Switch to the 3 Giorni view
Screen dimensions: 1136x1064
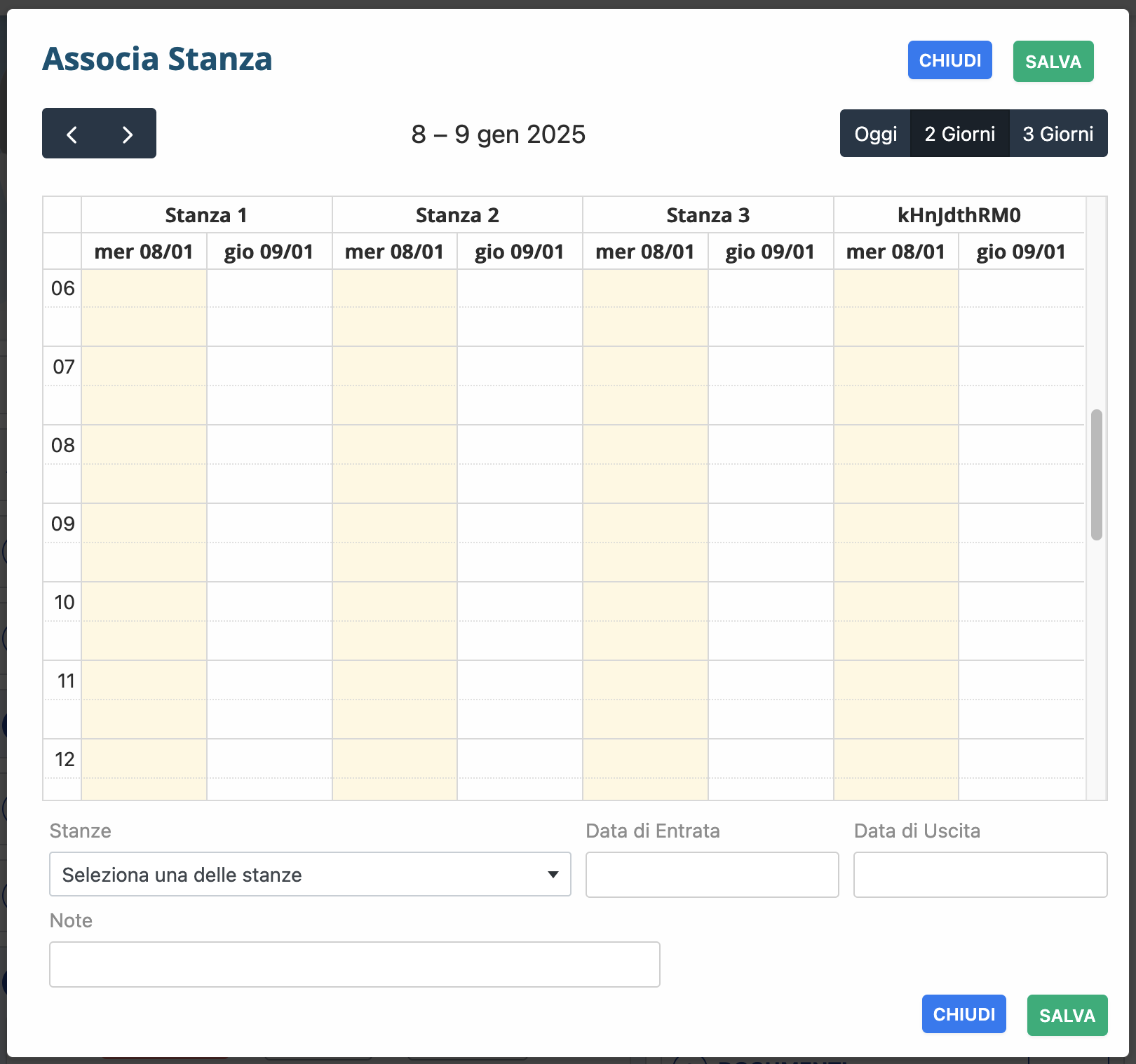1057,134
